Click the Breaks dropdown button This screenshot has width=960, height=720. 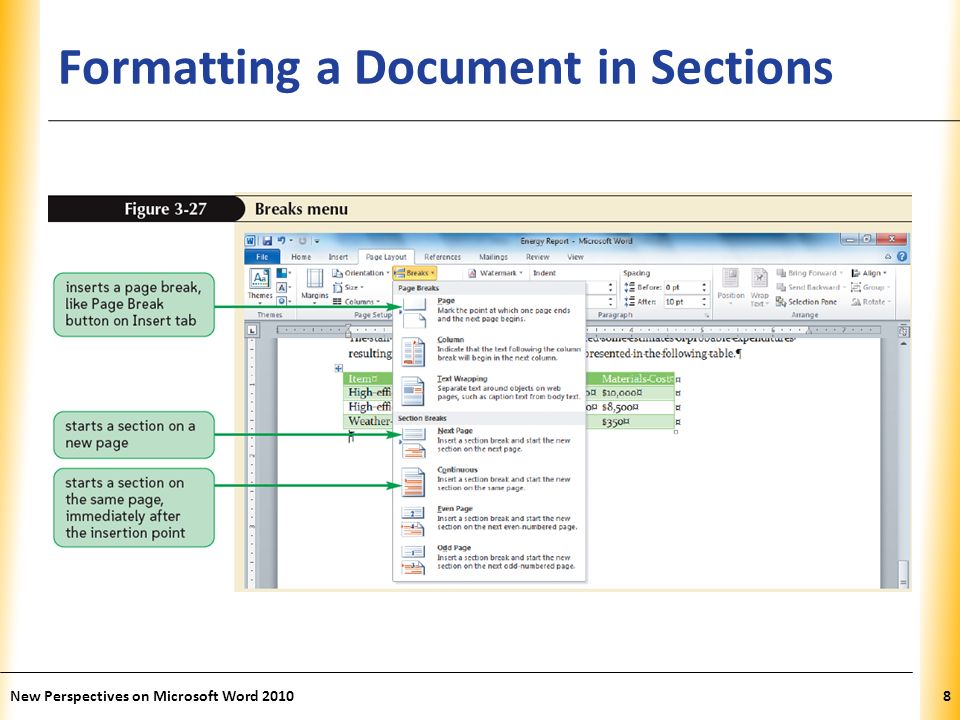point(414,273)
